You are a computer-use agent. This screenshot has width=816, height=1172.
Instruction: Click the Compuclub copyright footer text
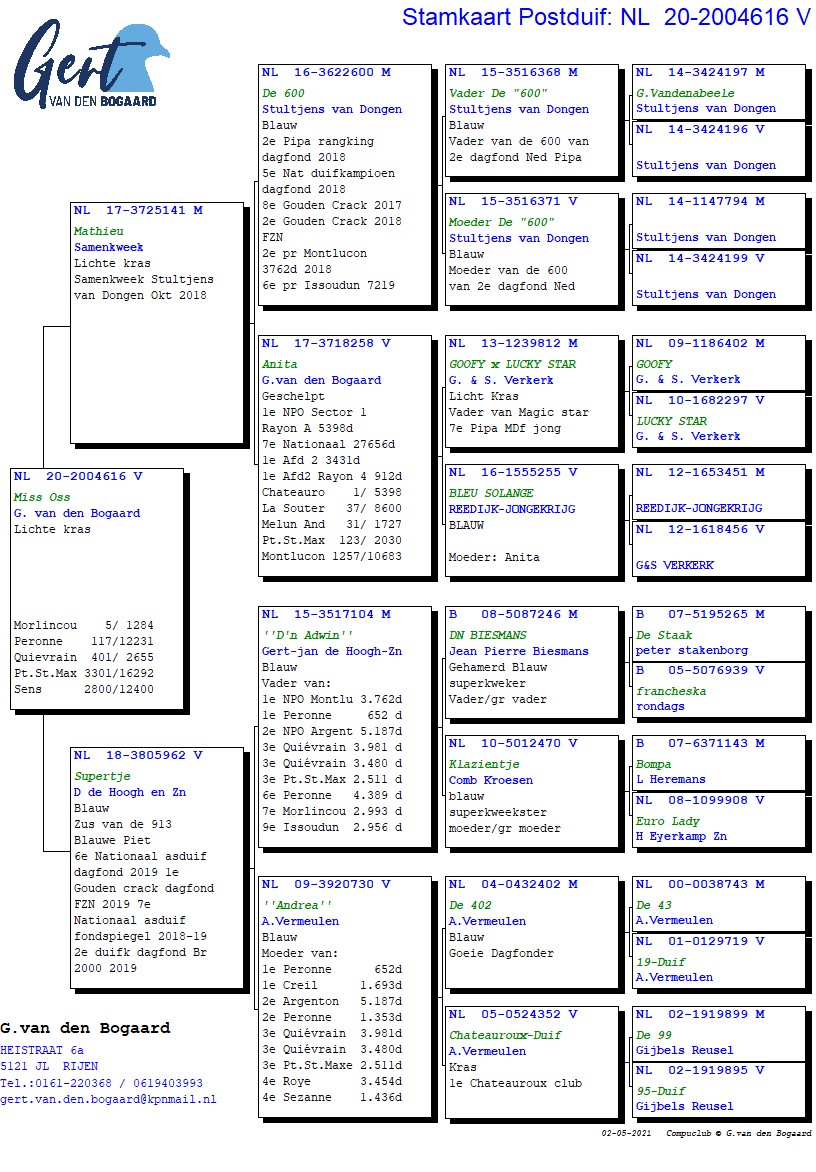click(x=705, y=1133)
